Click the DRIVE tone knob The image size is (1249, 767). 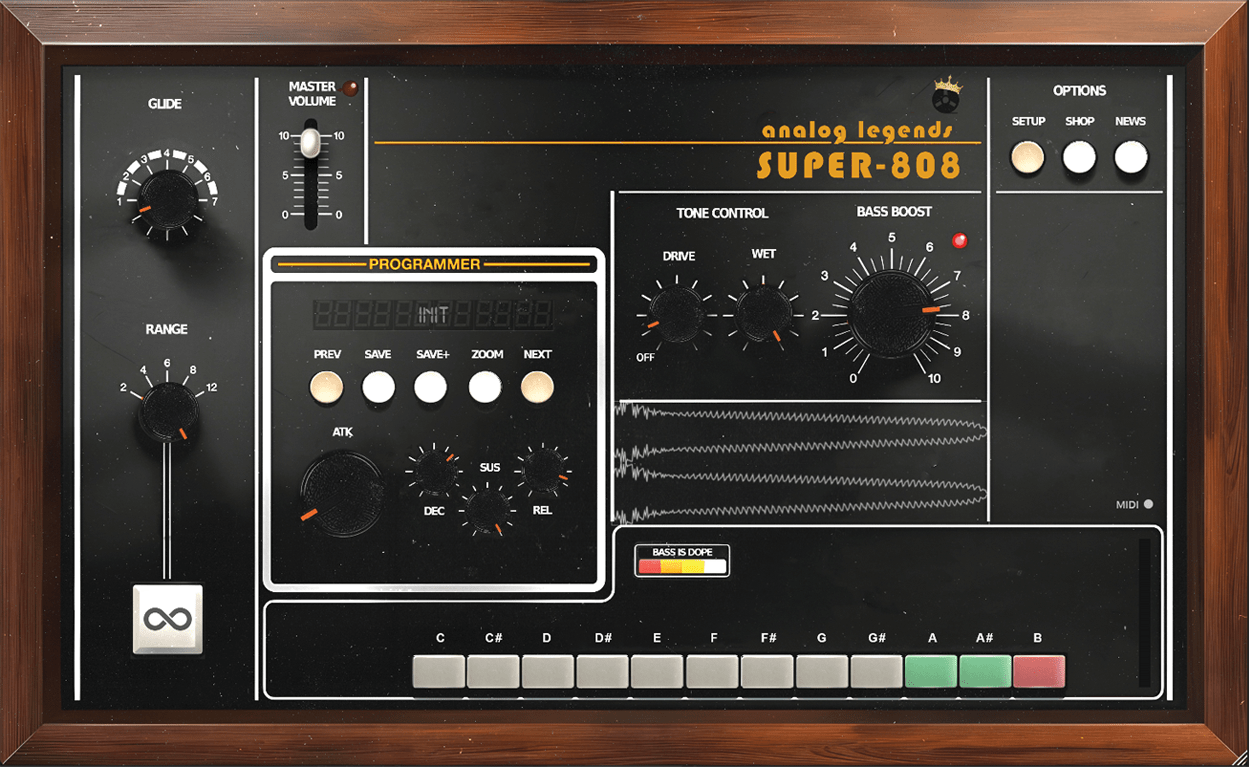(676, 313)
